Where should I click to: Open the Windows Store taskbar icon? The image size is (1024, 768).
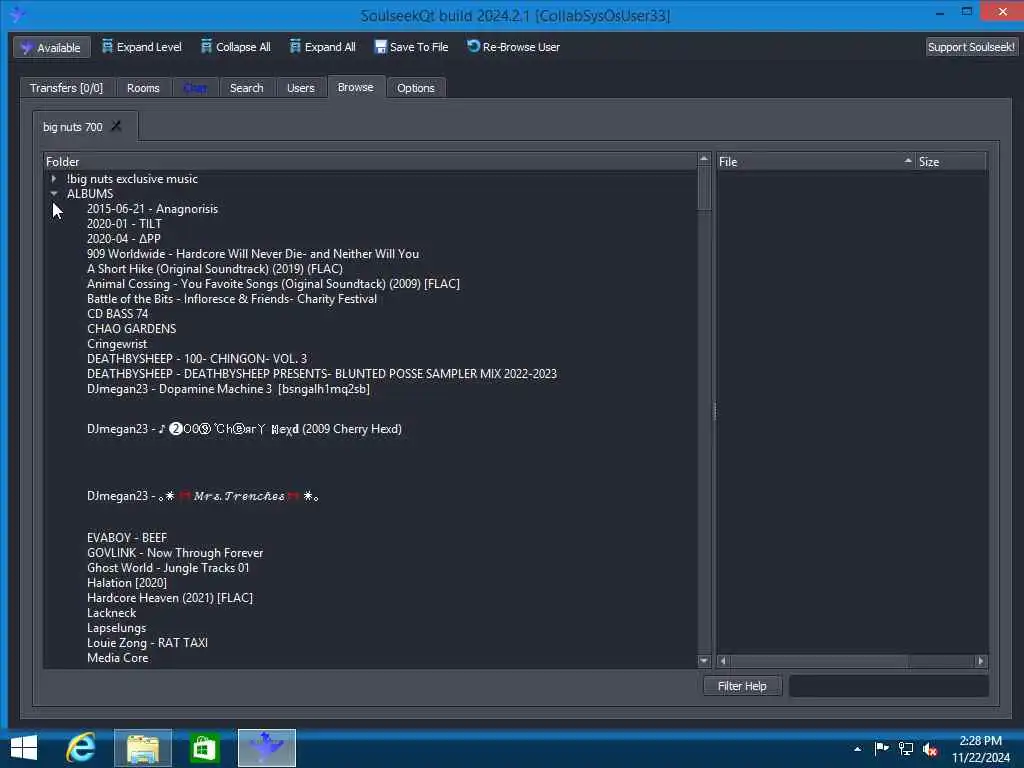point(204,748)
